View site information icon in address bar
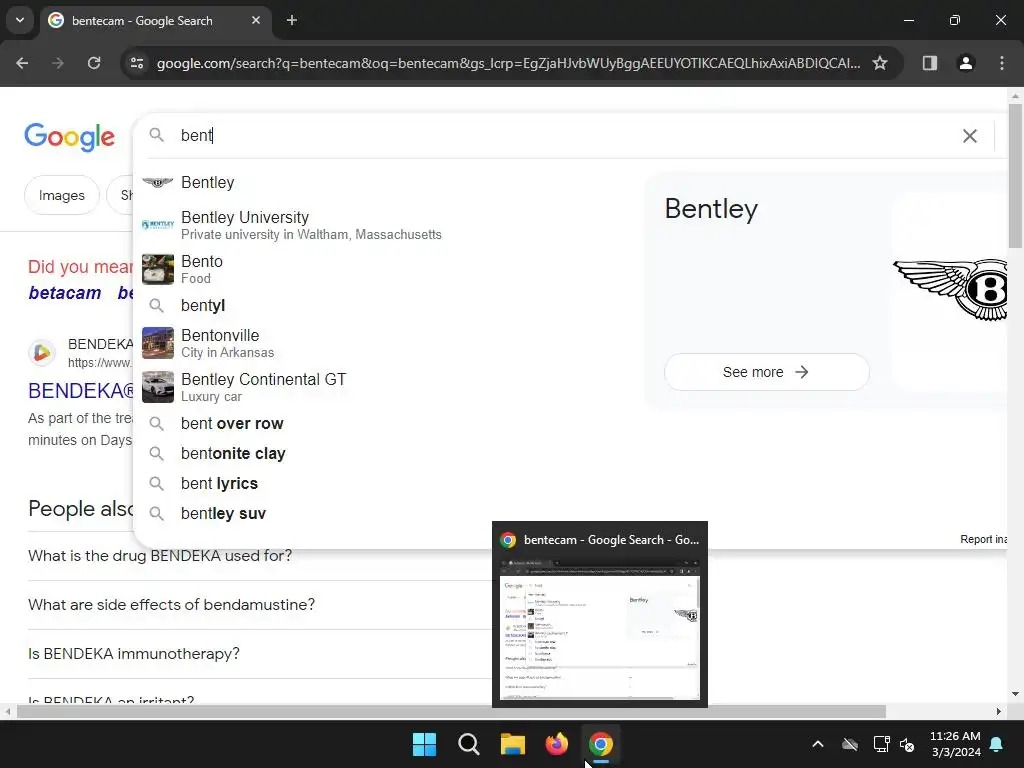The image size is (1024, 768). click(x=137, y=63)
